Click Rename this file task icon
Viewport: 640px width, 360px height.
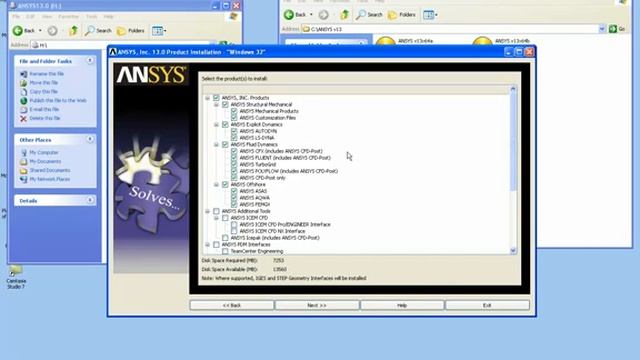[24, 74]
